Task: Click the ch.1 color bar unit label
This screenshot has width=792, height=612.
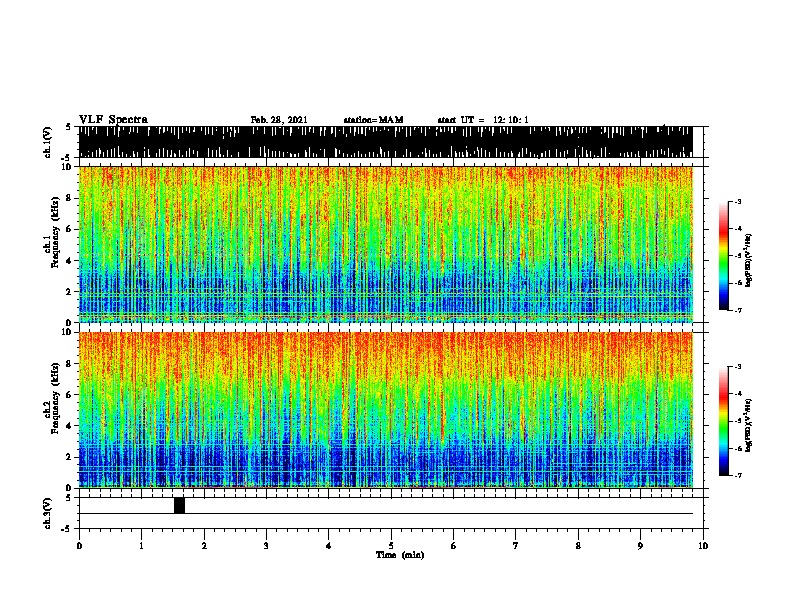Action: [749, 260]
